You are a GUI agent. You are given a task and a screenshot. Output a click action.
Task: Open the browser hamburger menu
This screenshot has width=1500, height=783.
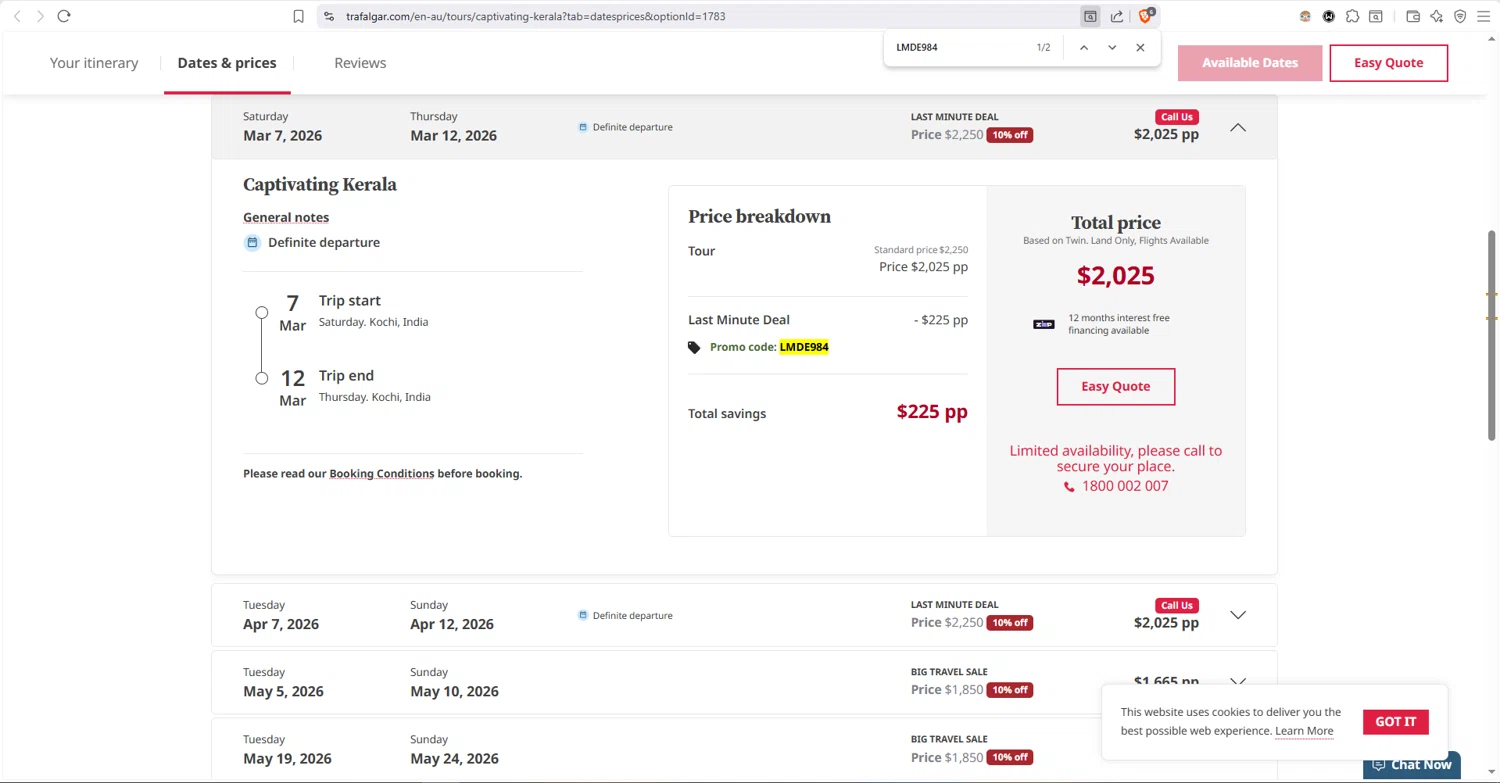(1484, 16)
